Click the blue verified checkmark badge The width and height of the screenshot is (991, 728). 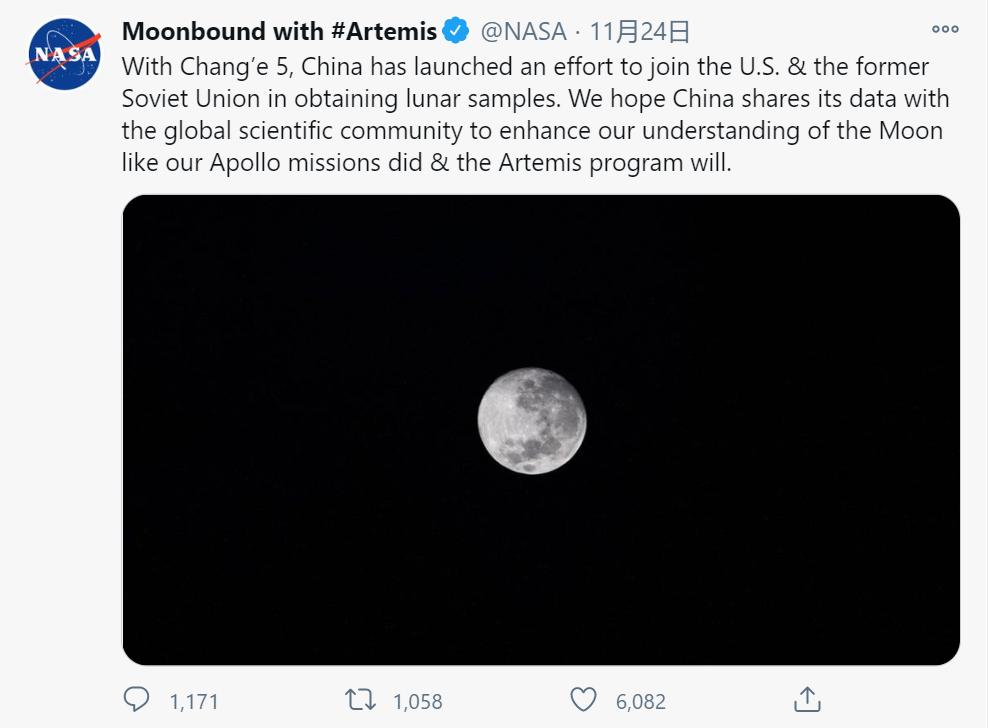click(456, 32)
